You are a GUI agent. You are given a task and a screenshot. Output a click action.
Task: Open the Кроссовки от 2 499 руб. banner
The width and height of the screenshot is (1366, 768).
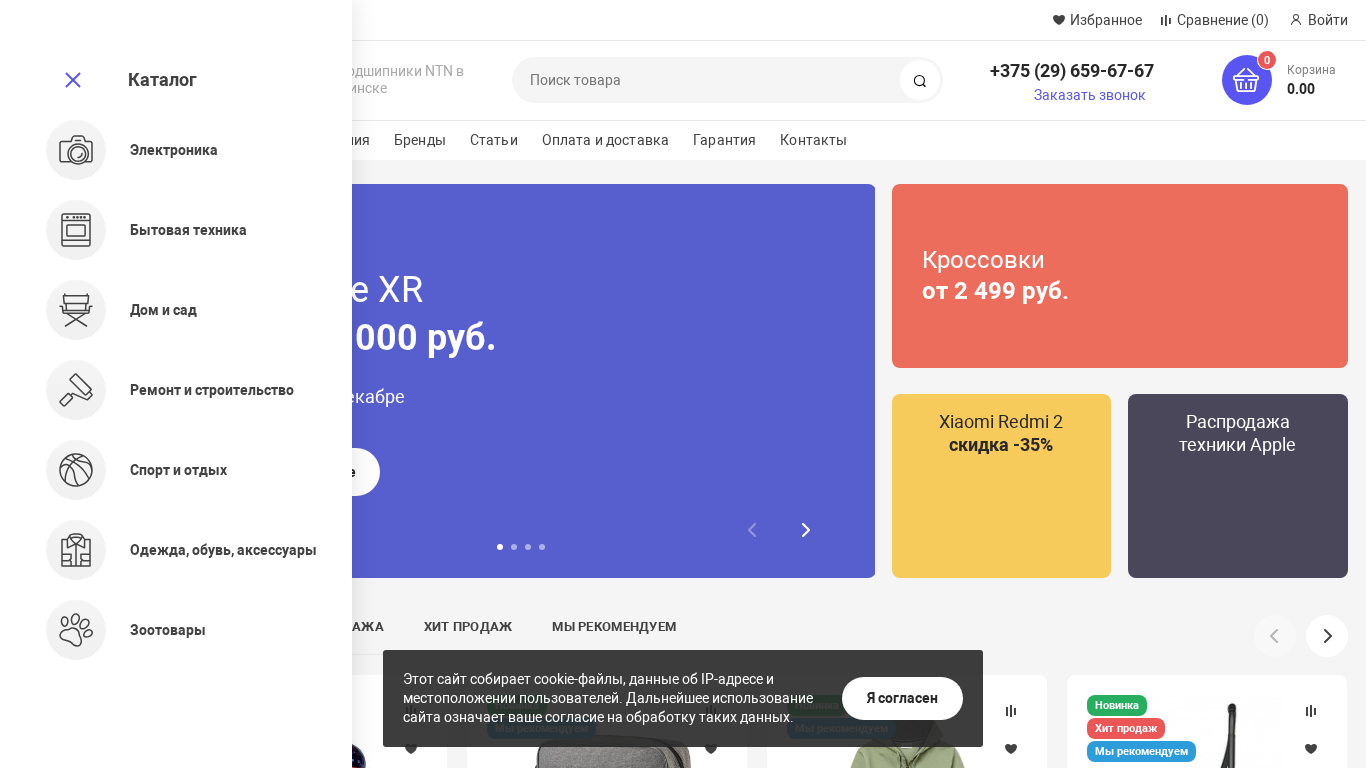[1120, 276]
